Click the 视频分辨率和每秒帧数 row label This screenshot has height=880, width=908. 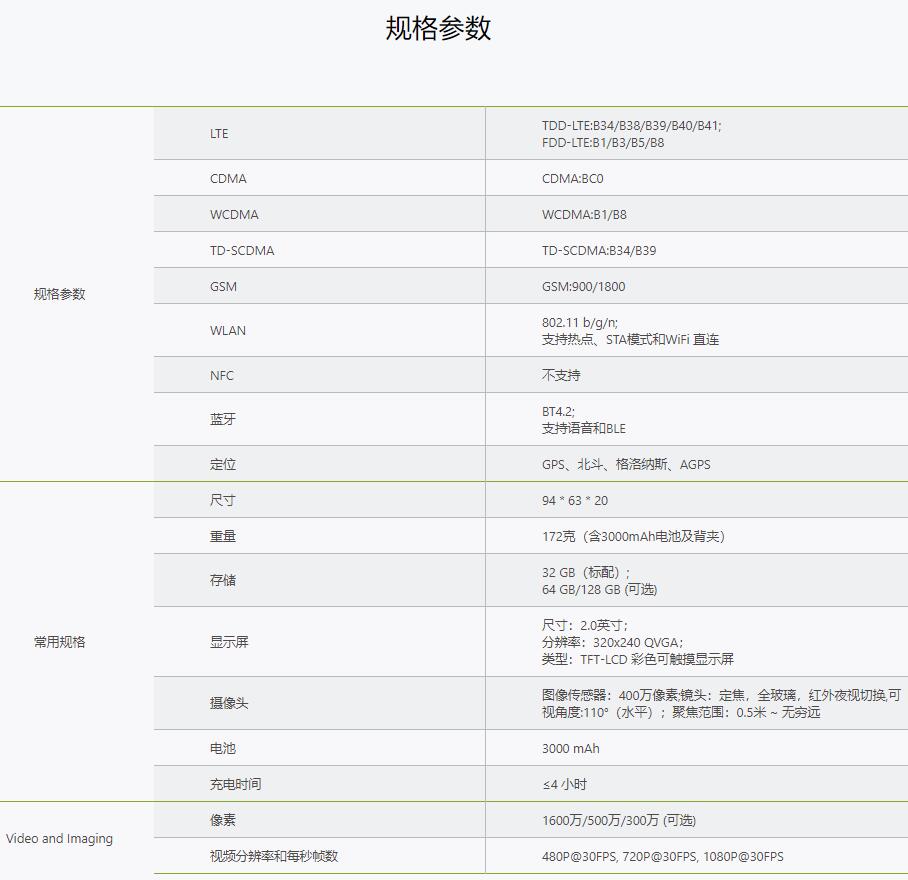point(274,857)
